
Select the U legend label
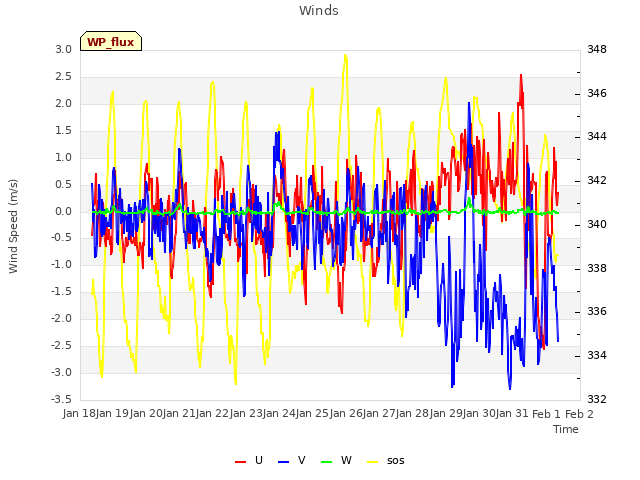259,460
